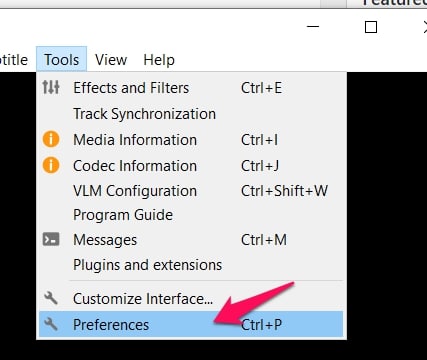This screenshot has width=427, height=360.
Task: Open the partially visible Subtitle menu
Action: (14, 60)
